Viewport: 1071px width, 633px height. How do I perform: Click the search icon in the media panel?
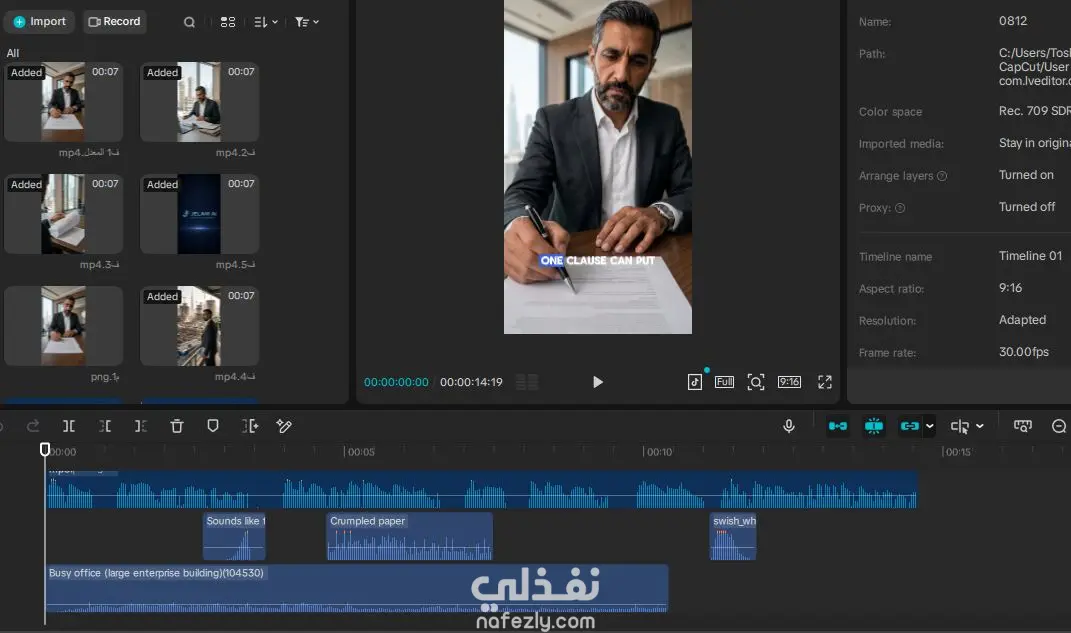tap(189, 22)
